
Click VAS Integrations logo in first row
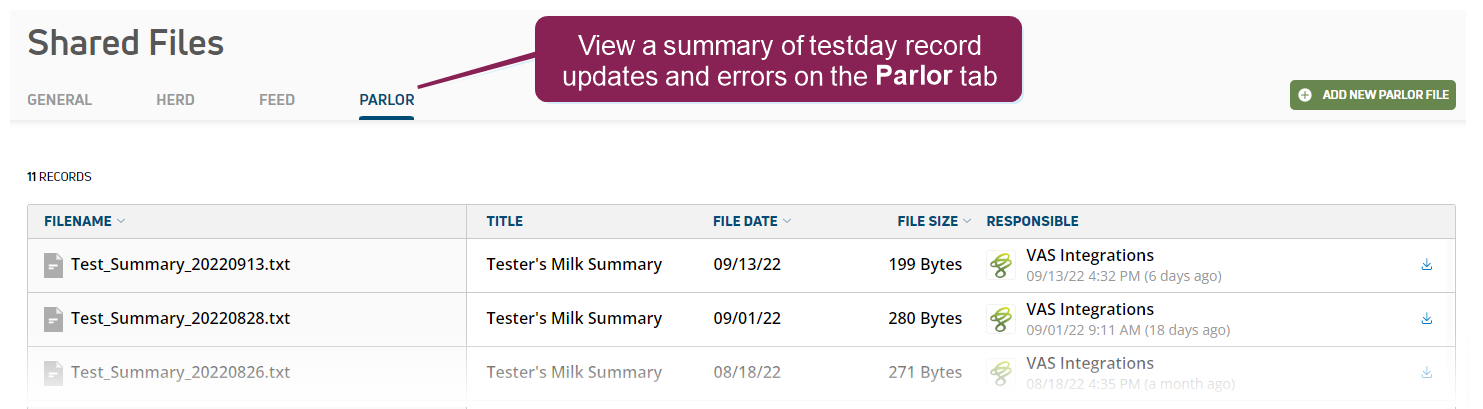[1001, 265]
